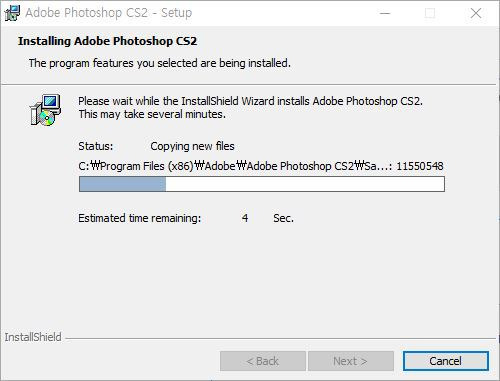This screenshot has height=381, width=500.
Task: Click the 'program features you selected' subtitle
Action: point(160,63)
